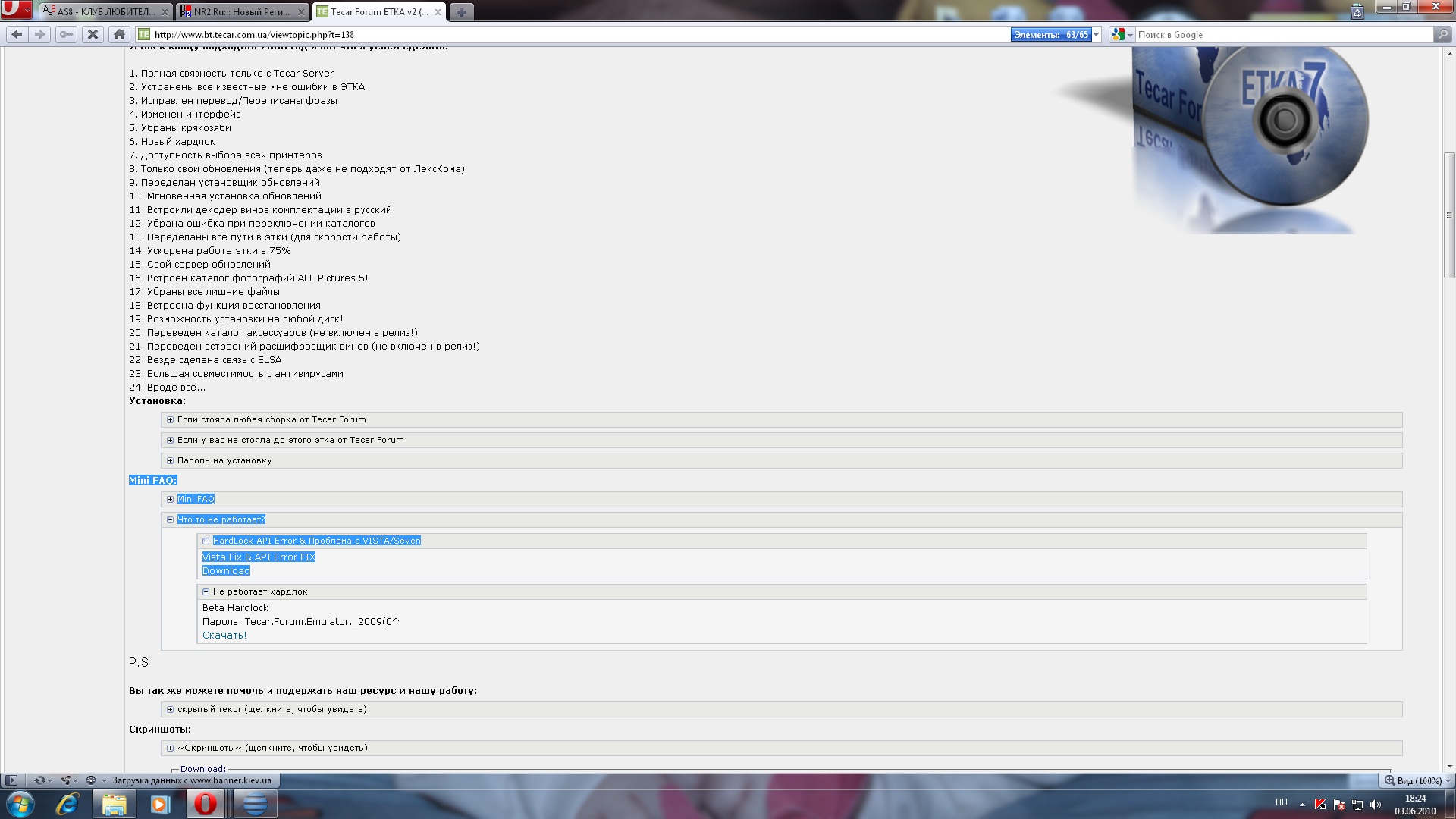Click the Forward navigation arrow
Image resolution: width=1456 pixels, height=819 pixels.
(40, 34)
